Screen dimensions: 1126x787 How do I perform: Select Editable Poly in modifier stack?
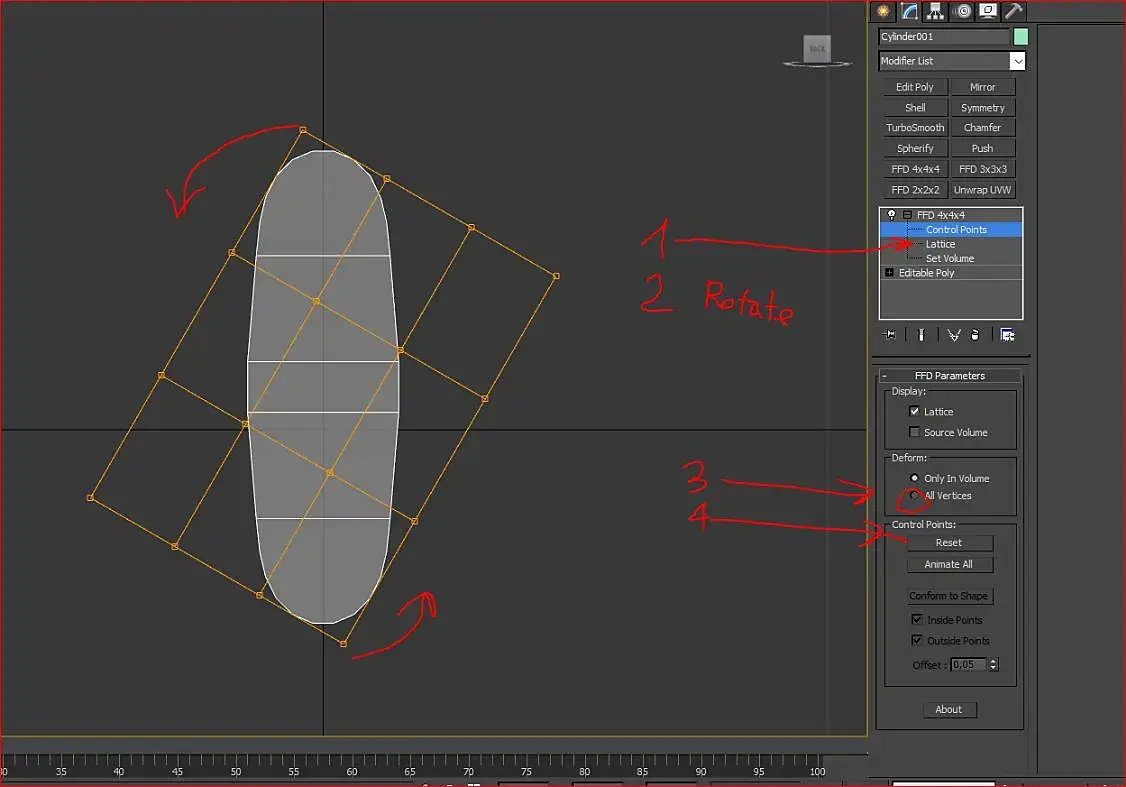point(926,273)
